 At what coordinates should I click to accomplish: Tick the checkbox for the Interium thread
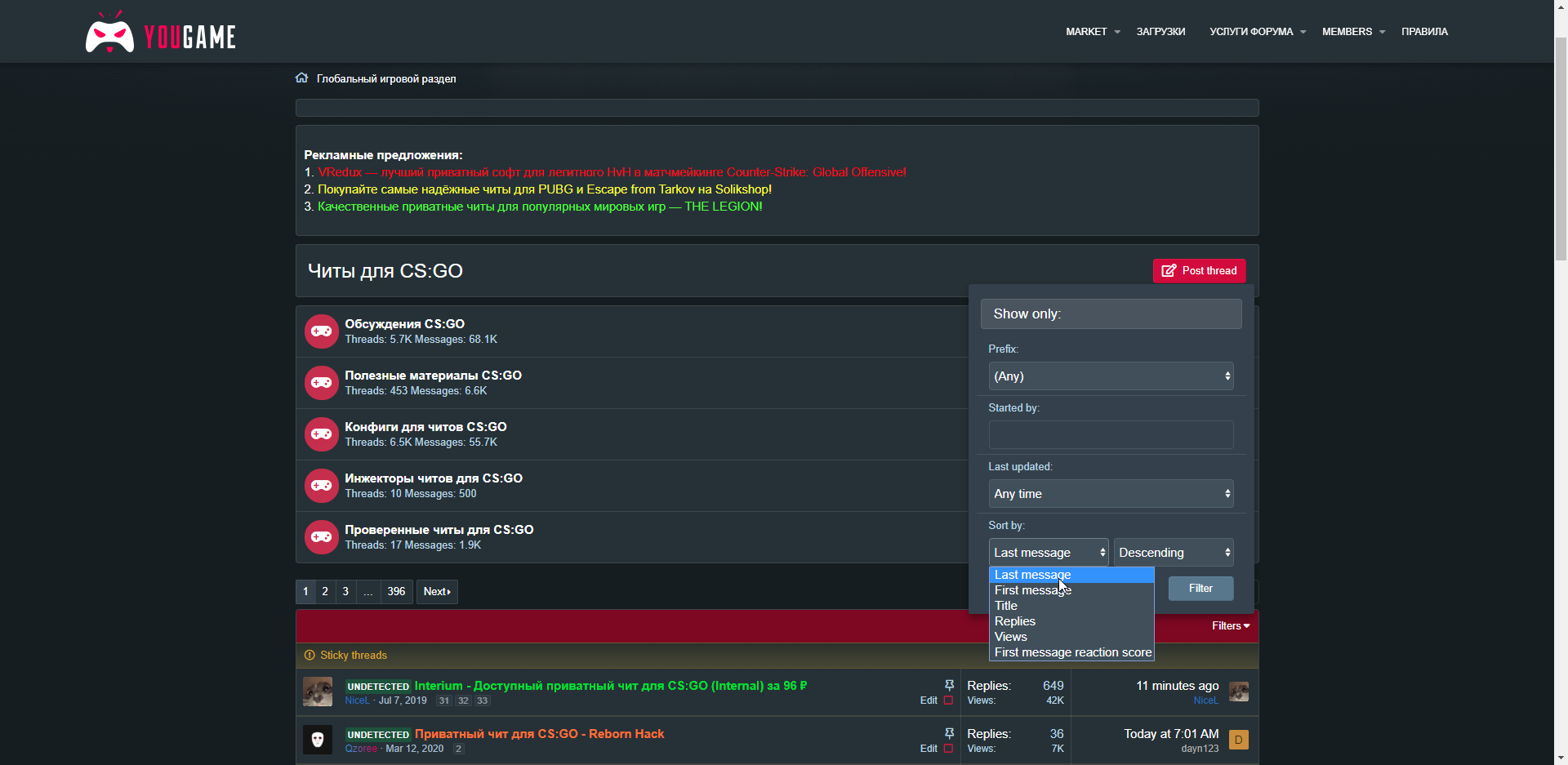coord(948,701)
